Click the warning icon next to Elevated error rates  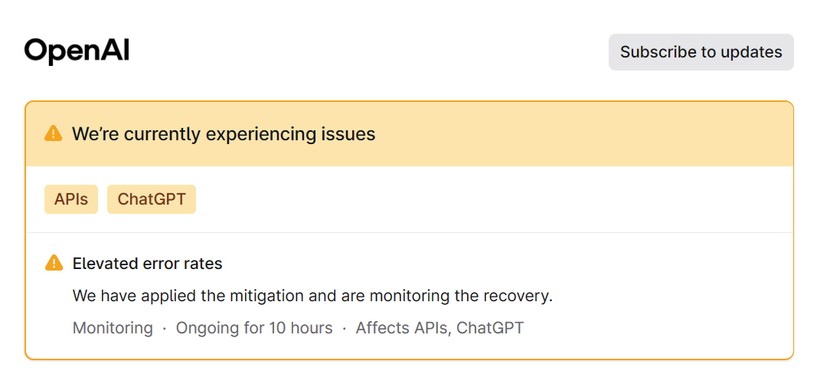click(54, 263)
